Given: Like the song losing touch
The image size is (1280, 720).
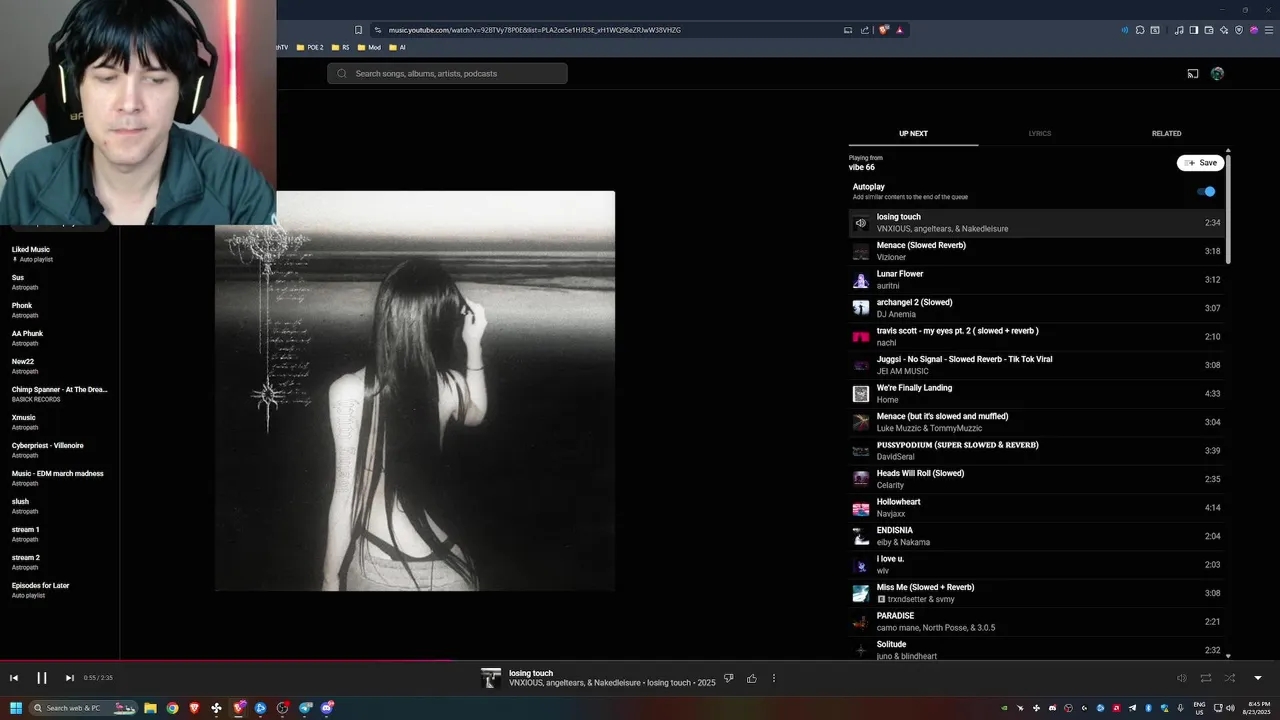Looking at the screenshot, I should [x=751, y=678].
